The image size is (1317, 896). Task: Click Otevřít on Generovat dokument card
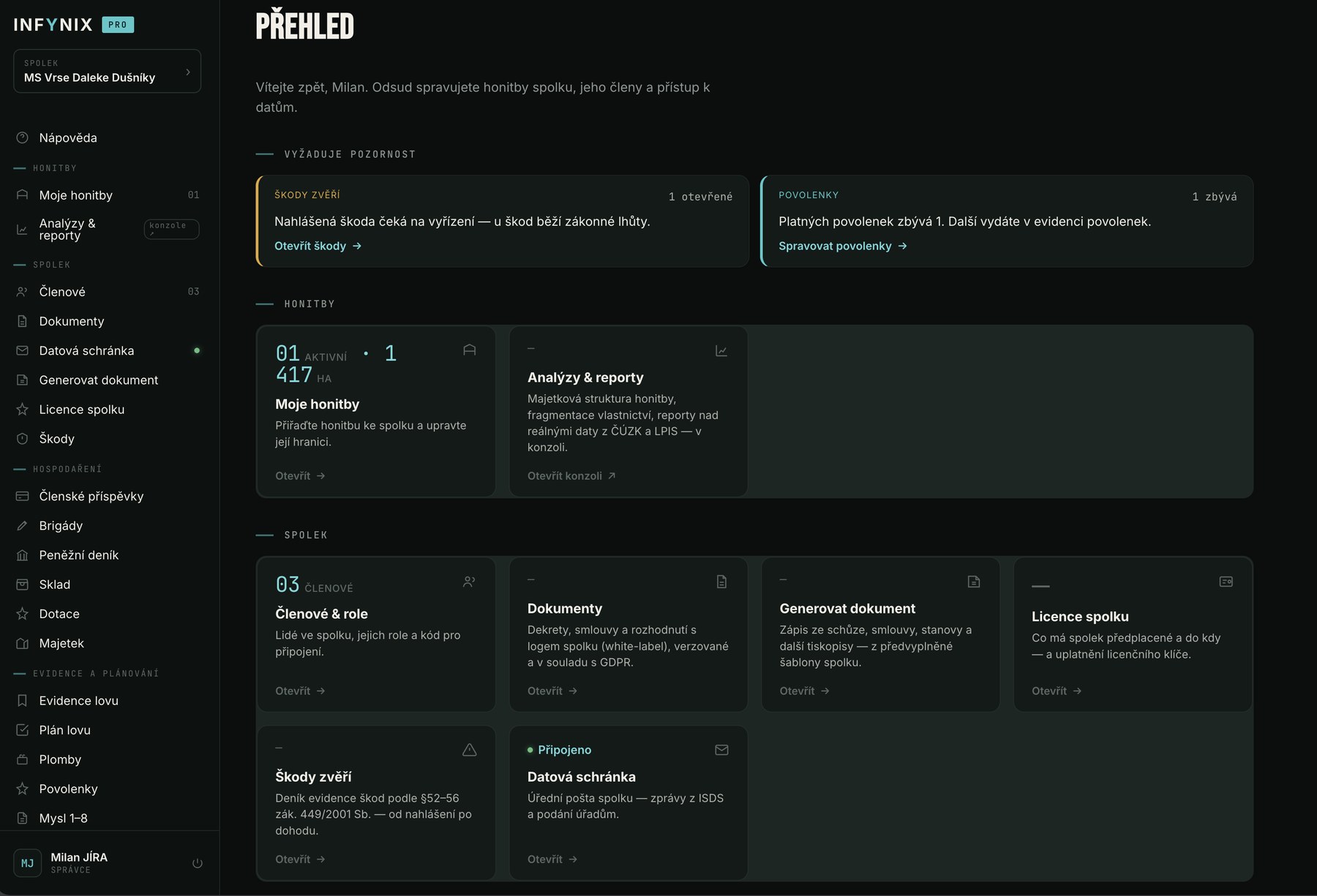click(x=804, y=691)
